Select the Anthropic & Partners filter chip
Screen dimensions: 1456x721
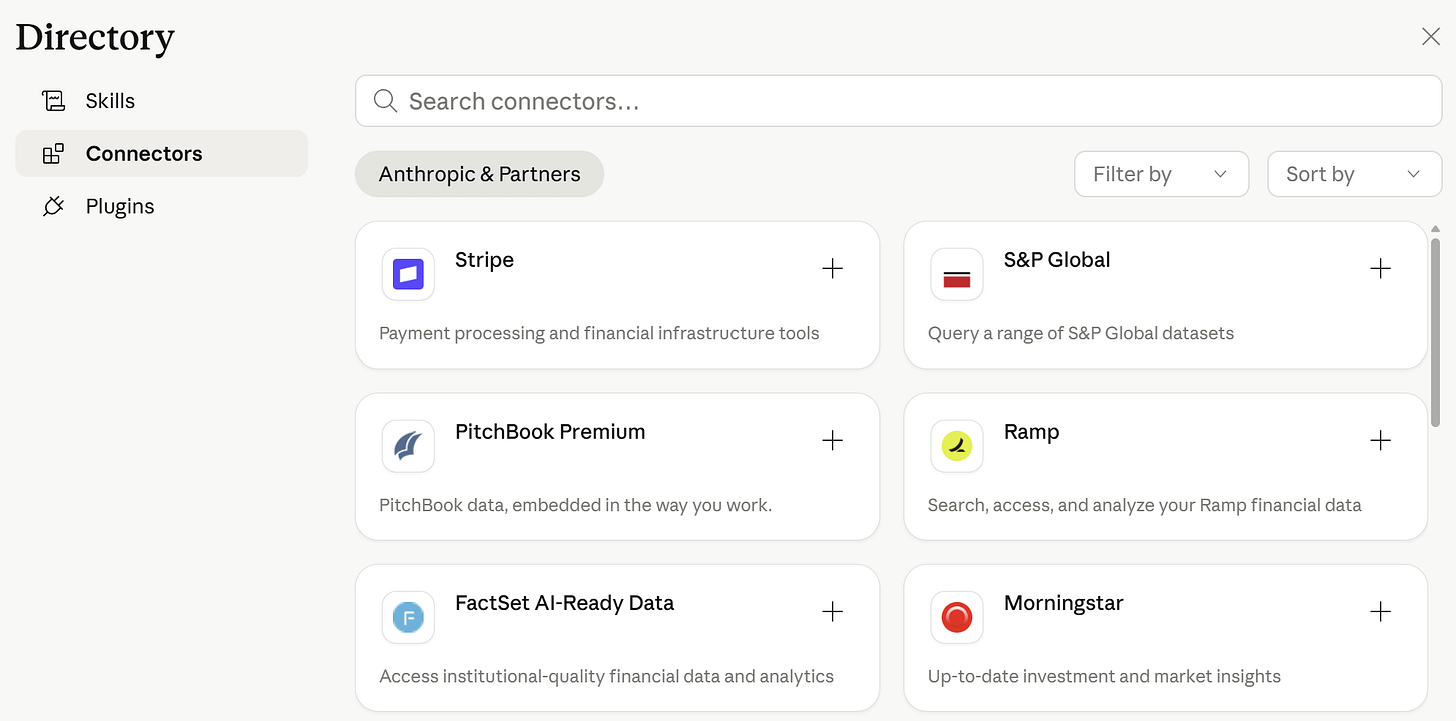pos(479,174)
